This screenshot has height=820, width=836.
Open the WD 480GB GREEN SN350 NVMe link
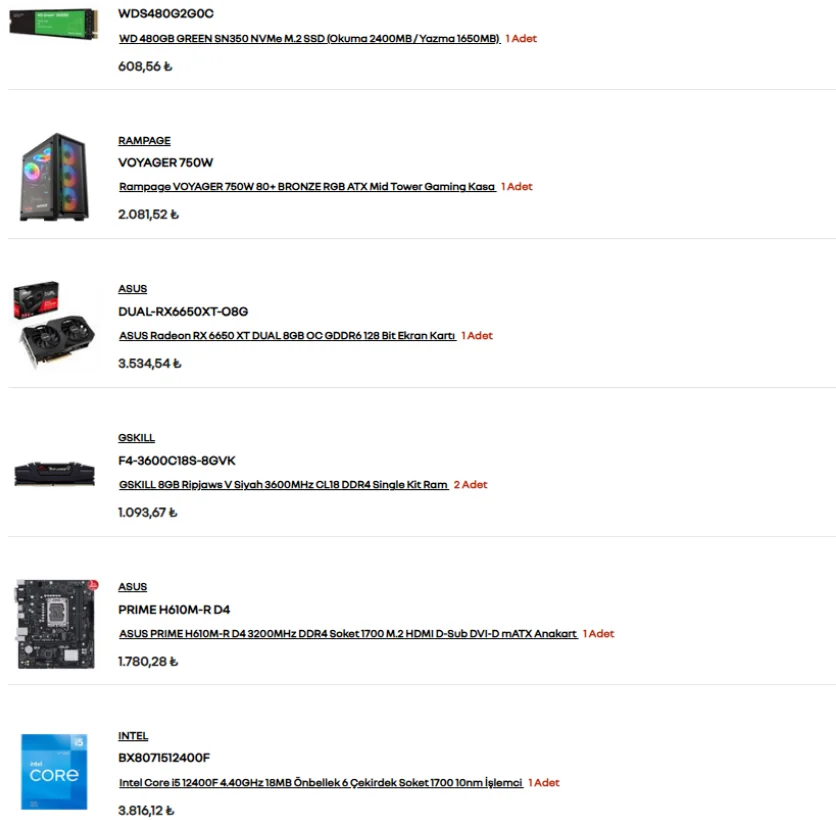coord(309,38)
